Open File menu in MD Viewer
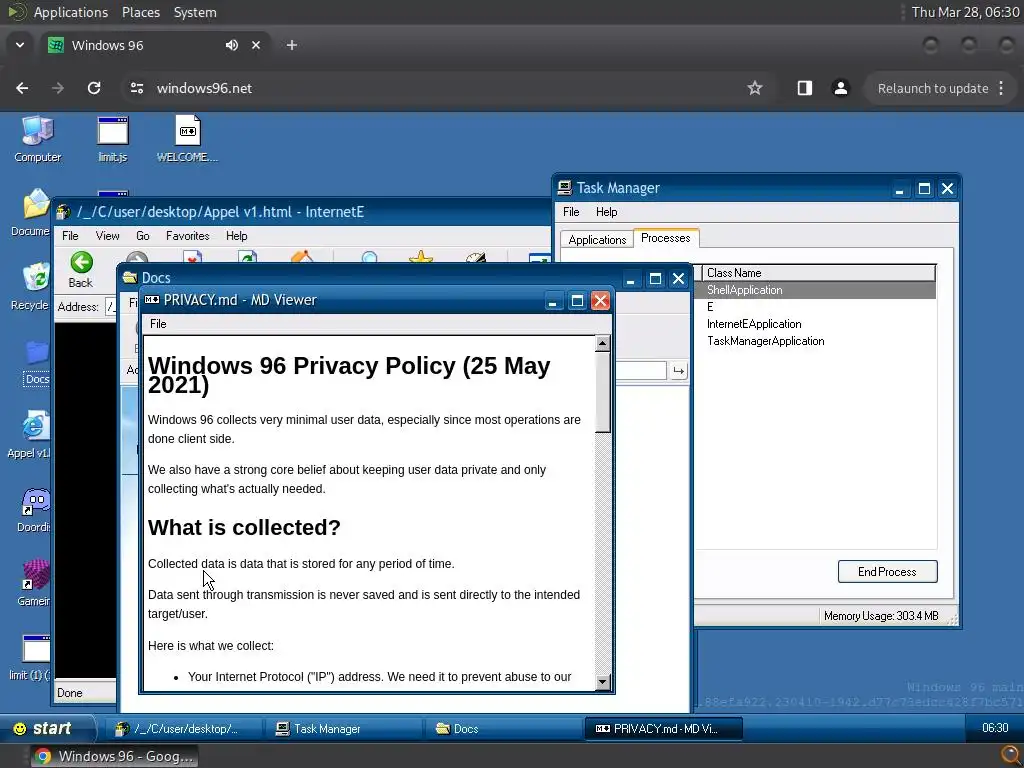The height and width of the screenshot is (768, 1024). 158,324
